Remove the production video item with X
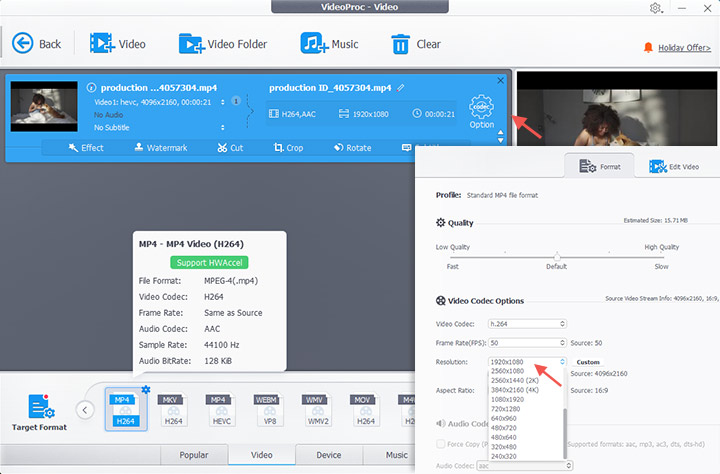The height and width of the screenshot is (474, 720). [501, 80]
